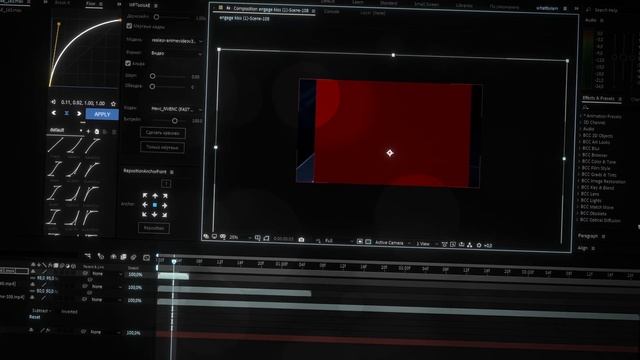
Task: Open the codec dropdown showing NVENC
Action: pos(176,109)
